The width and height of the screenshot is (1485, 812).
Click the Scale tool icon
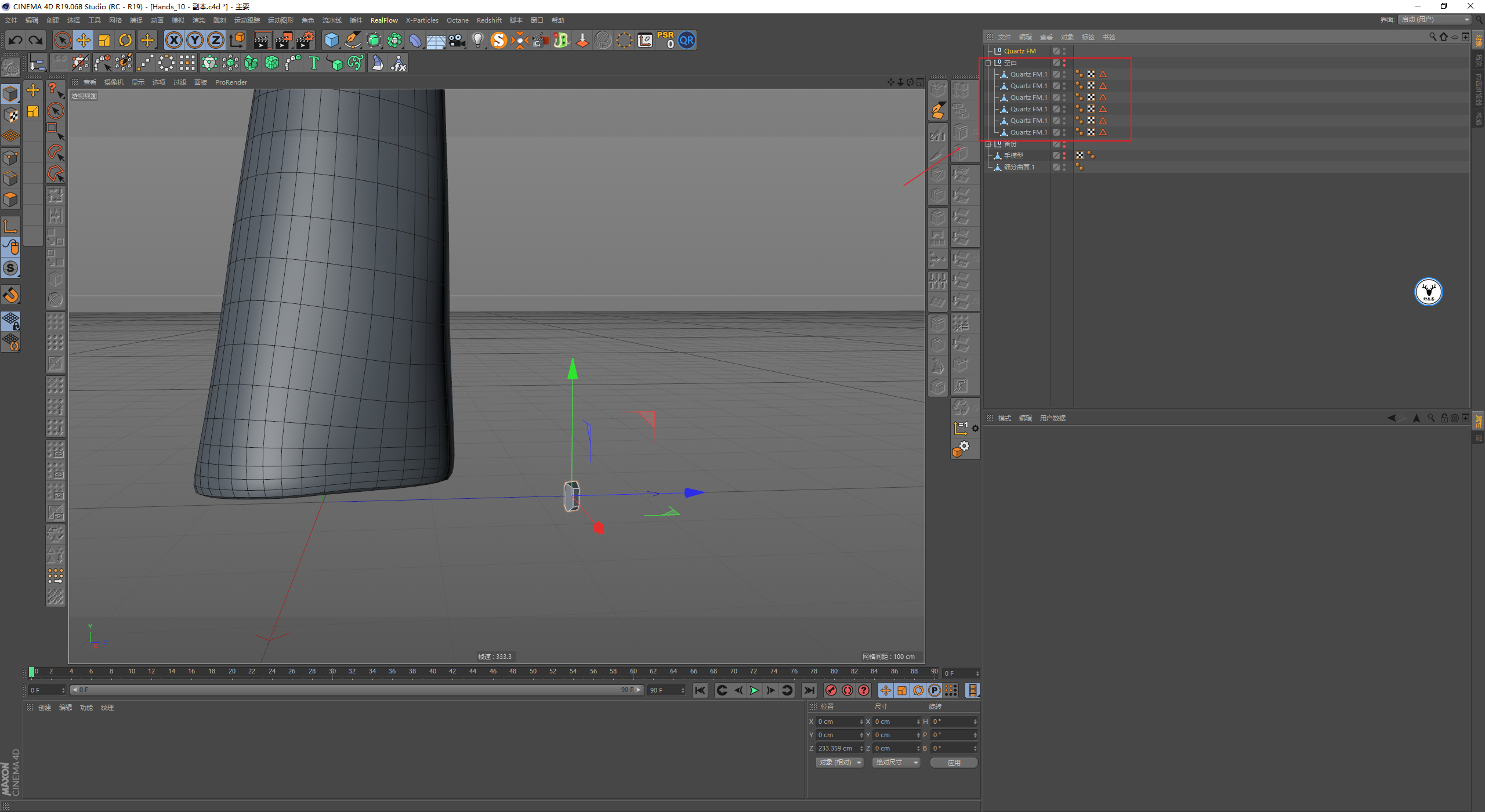pos(104,40)
